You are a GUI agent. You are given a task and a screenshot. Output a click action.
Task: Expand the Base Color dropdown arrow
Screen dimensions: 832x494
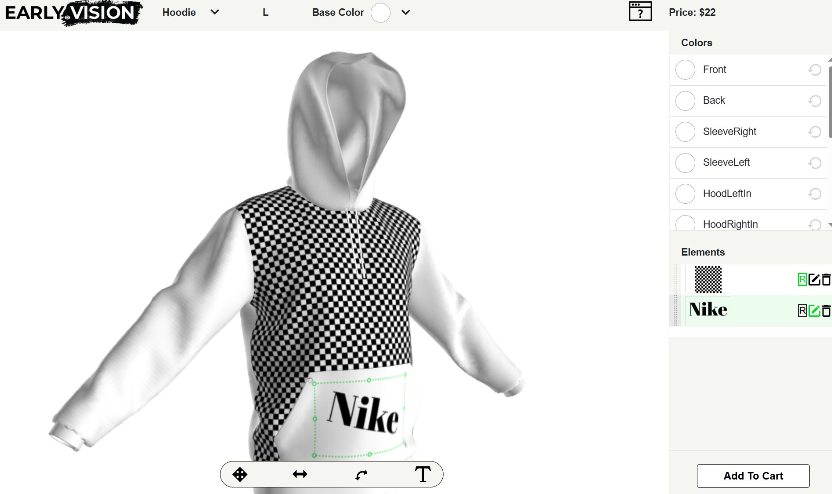[x=405, y=13]
